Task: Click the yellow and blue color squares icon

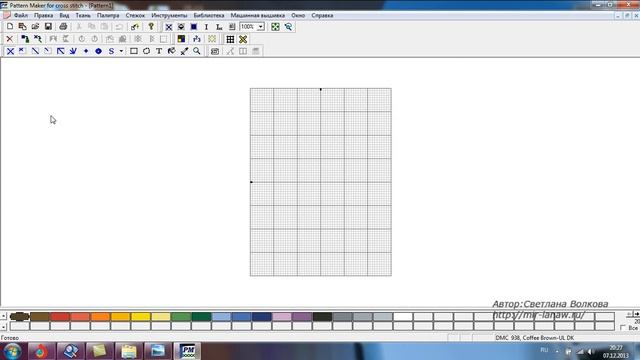Action: coord(181,39)
